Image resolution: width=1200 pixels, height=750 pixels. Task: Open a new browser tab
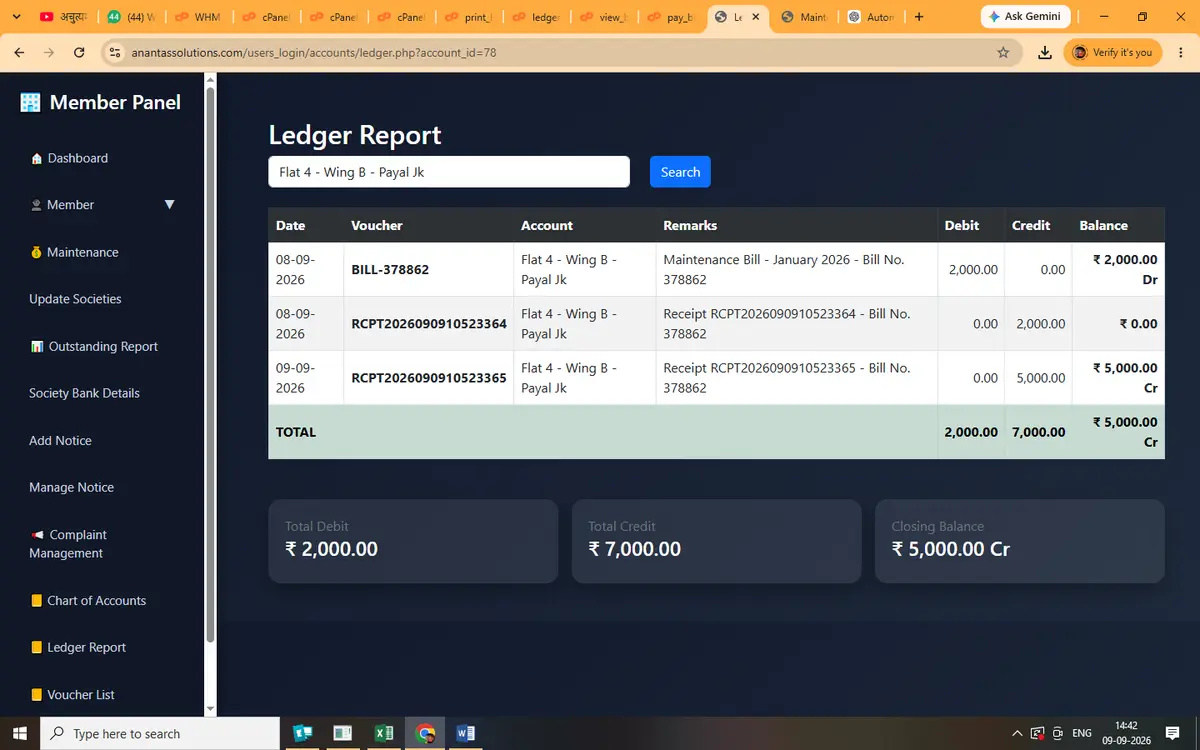point(919,17)
